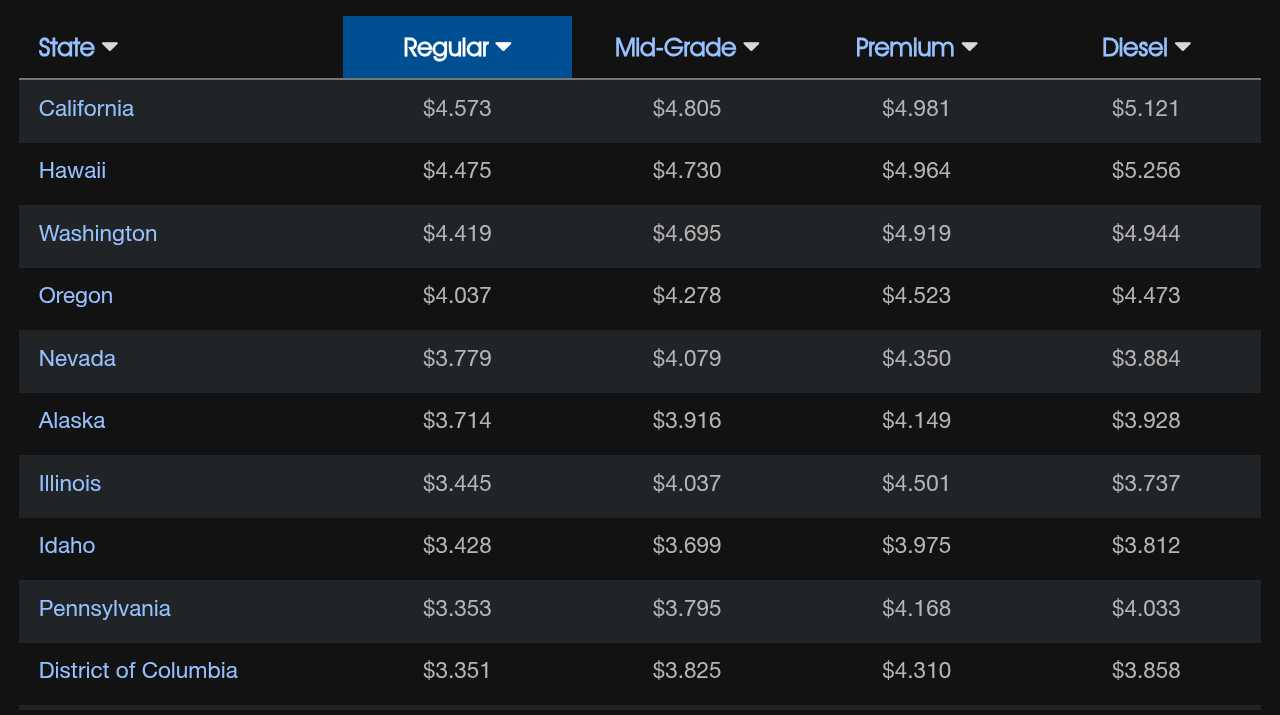Viewport: 1280px width, 715px height.
Task: Sort by Mid-Grade column header
Action: (675, 47)
